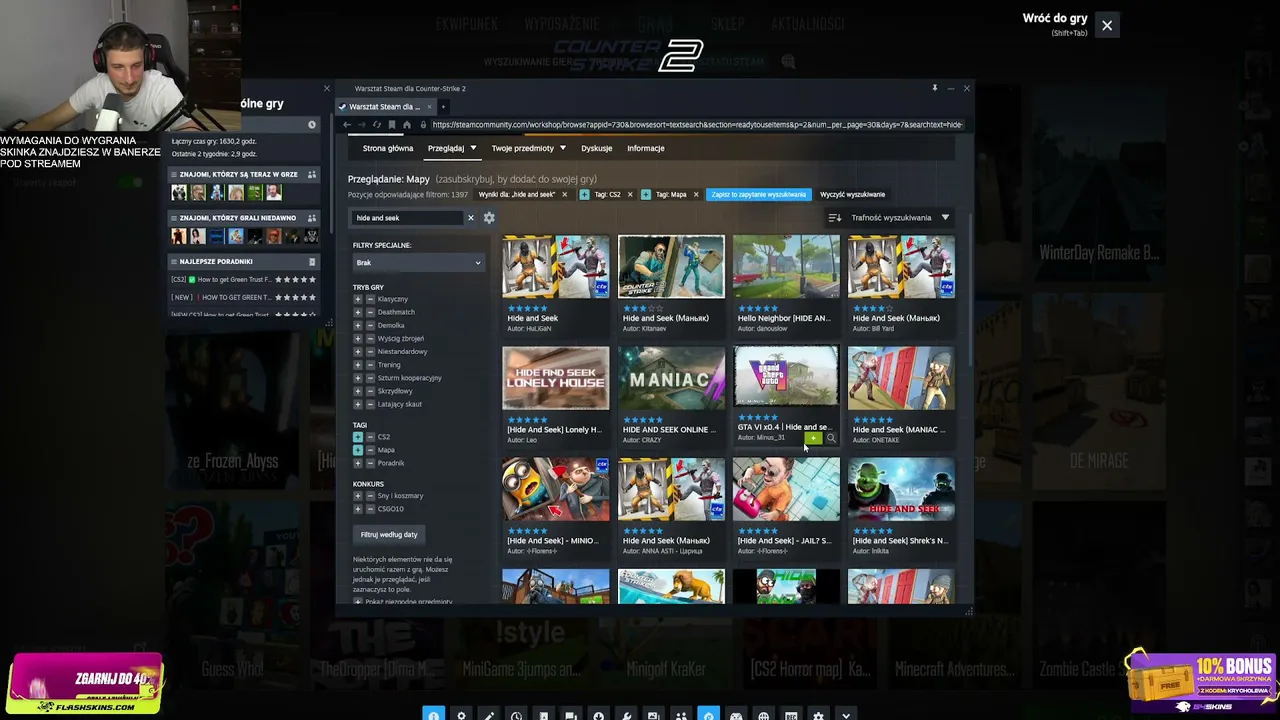
Task: Open the Dyskusje workshop tab
Action: (596, 148)
